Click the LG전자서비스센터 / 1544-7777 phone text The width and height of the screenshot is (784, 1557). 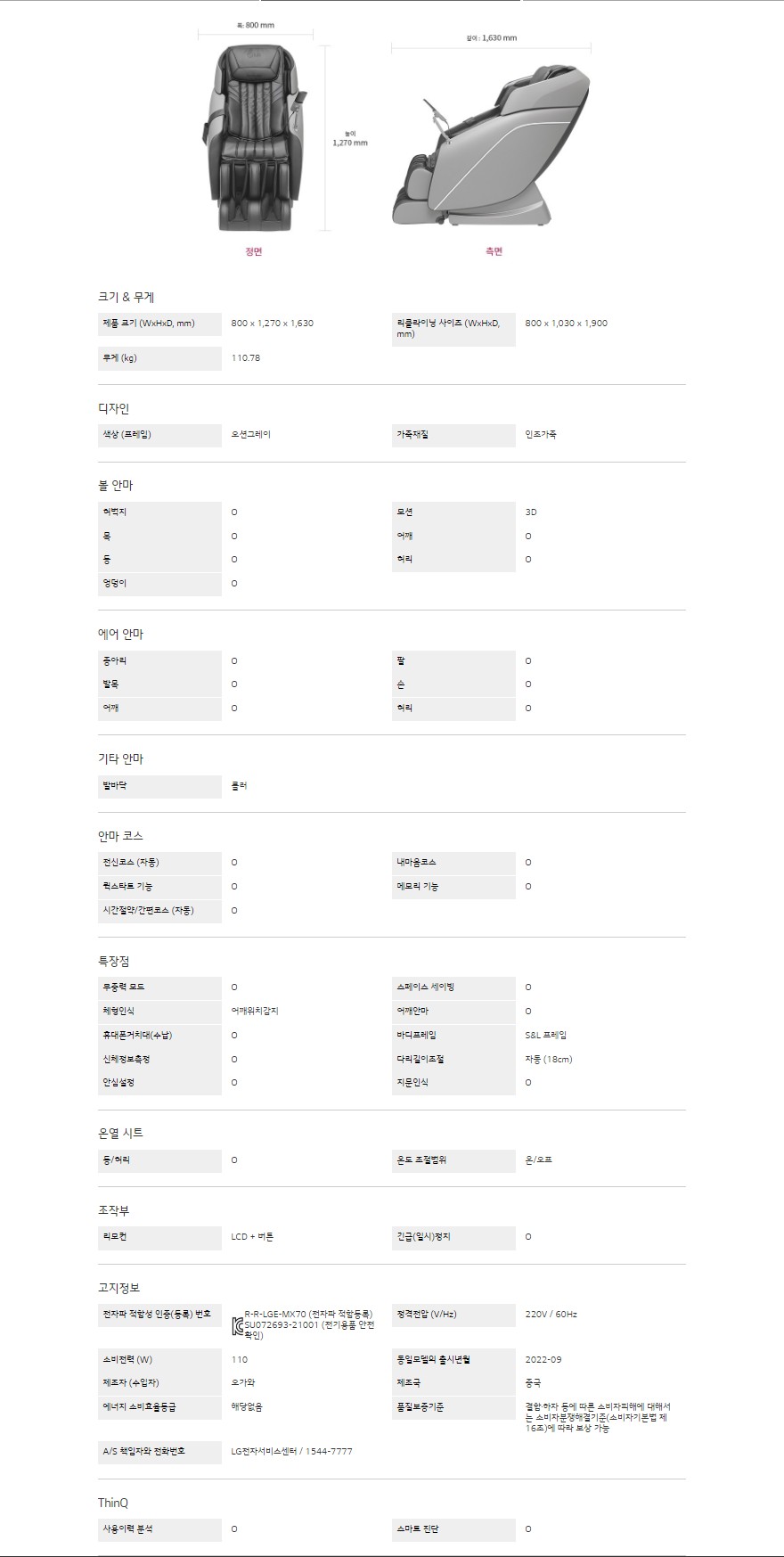[x=291, y=1452]
